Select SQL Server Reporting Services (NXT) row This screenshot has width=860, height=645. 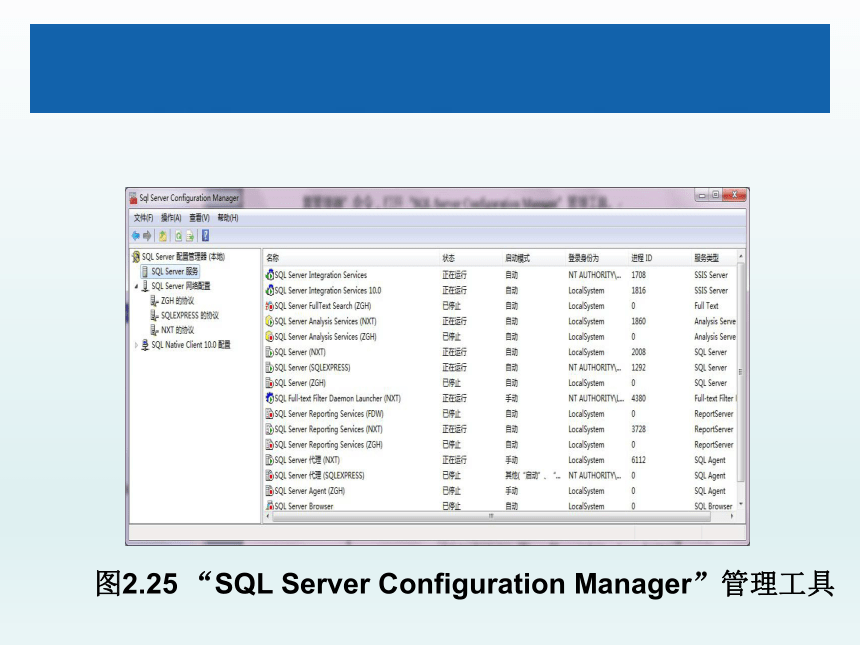click(x=329, y=429)
